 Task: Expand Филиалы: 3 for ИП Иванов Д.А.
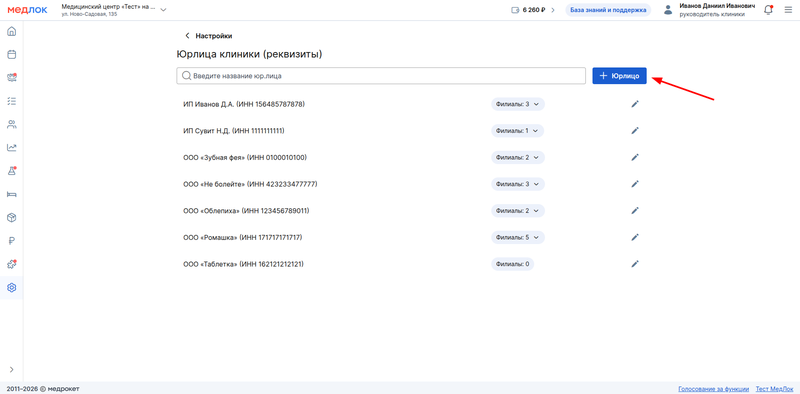[518, 104]
